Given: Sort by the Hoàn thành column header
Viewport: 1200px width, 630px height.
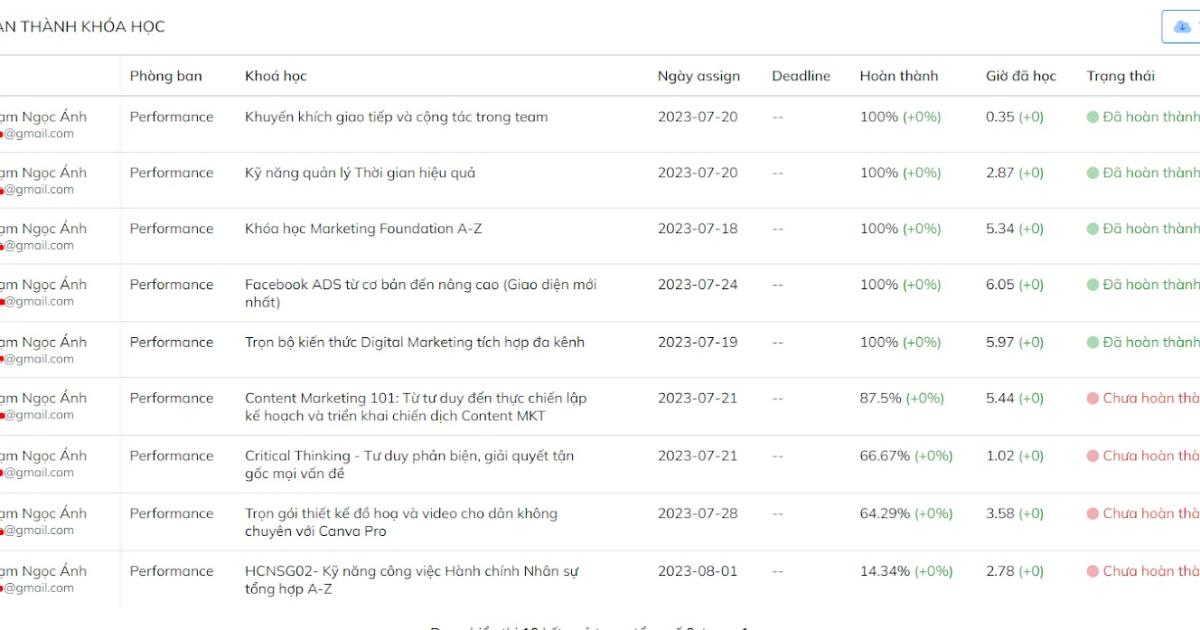Looking at the screenshot, I should click(x=899, y=76).
